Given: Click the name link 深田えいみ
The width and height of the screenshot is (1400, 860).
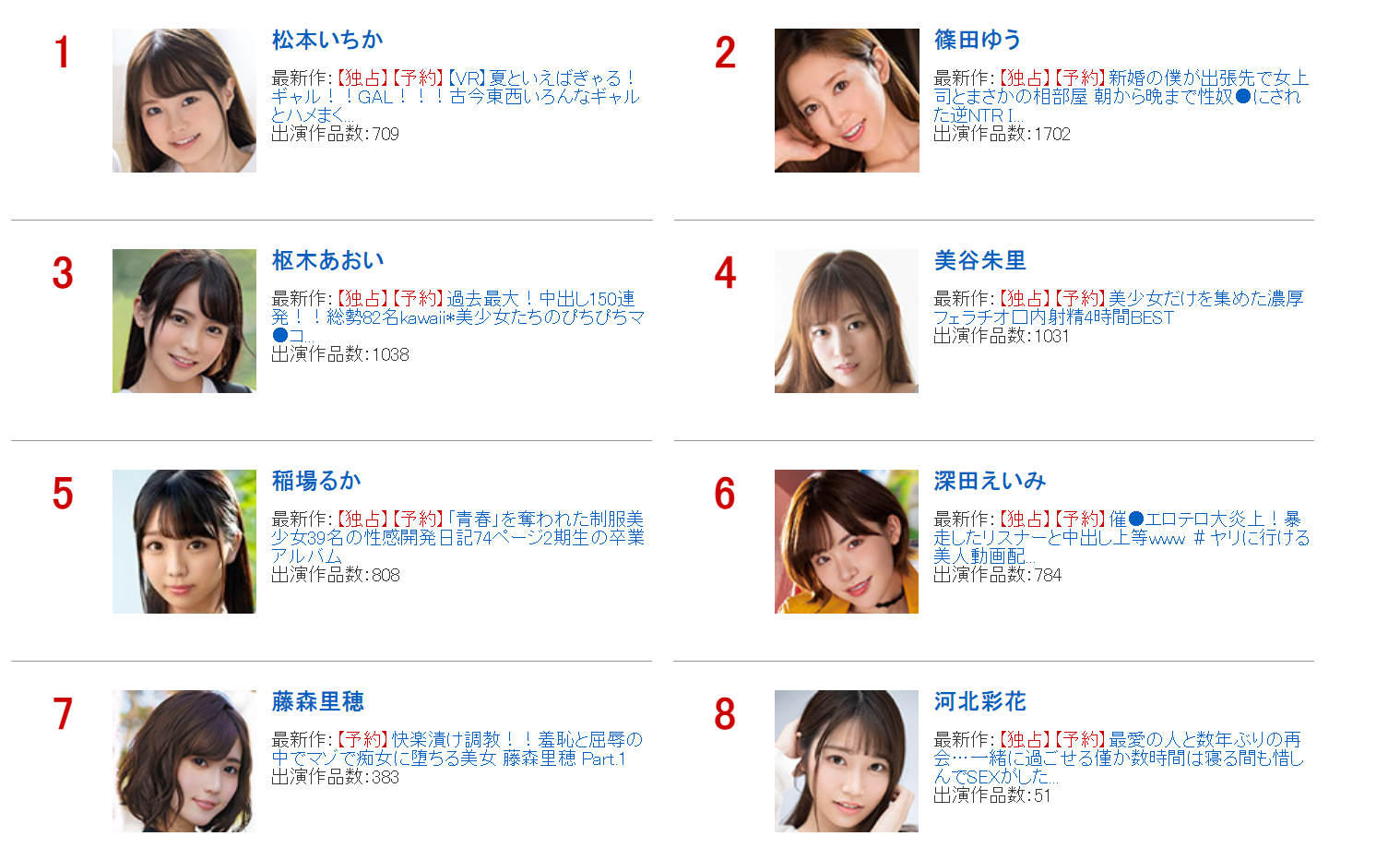Looking at the screenshot, I should tap(990, 481).
